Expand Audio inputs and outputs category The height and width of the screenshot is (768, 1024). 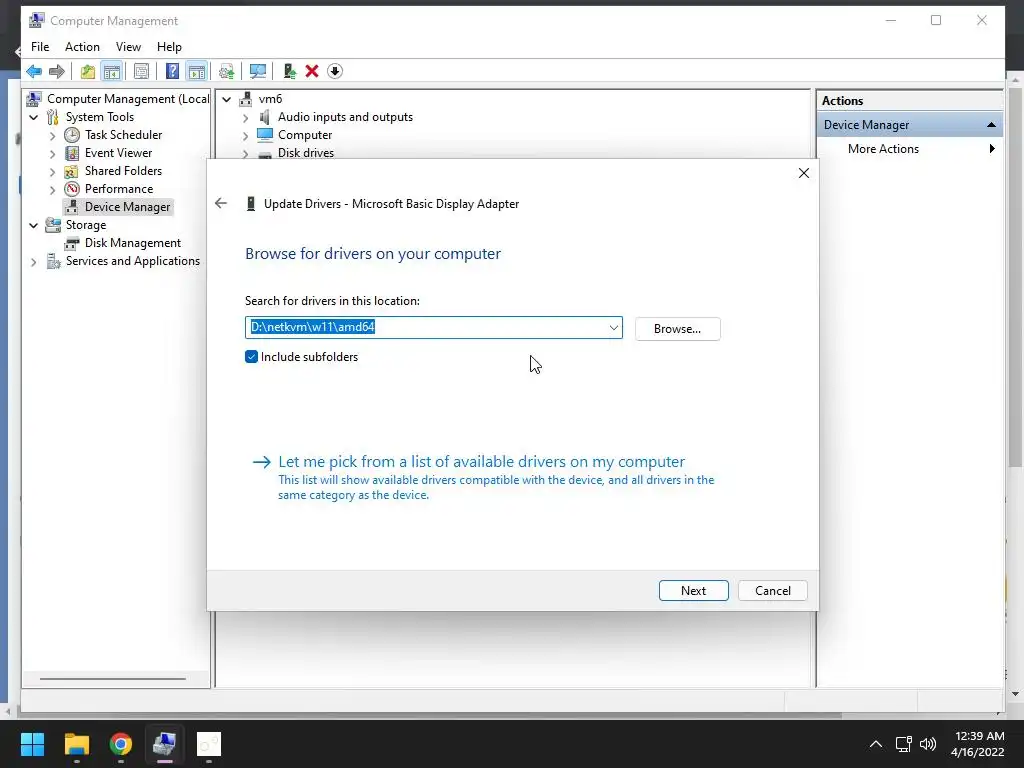(246, 118)
